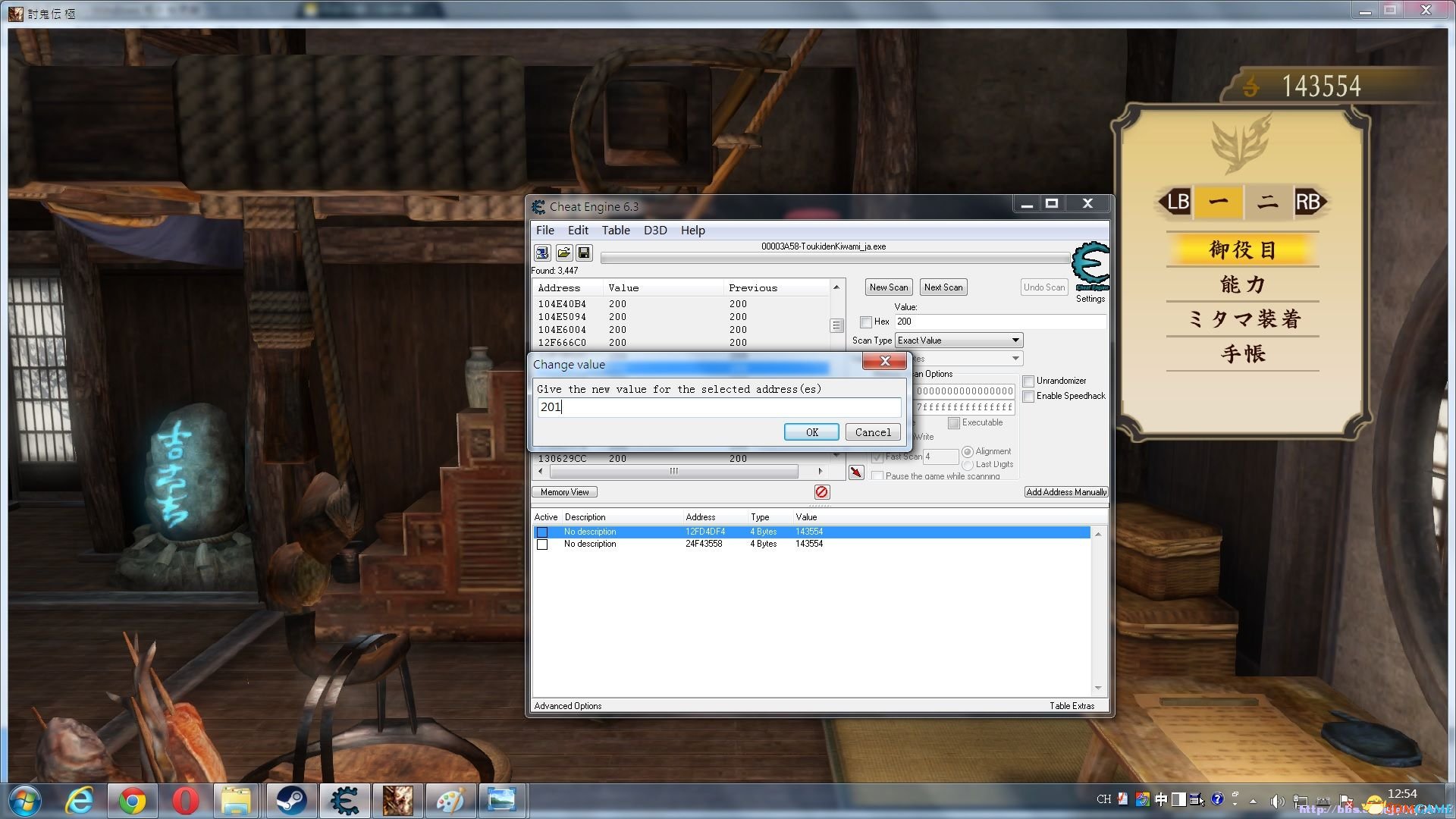Image resolution: width=1456 pixels, height=819 pixels.
Task: Open Internet Explorer from the taskbar
Action: pyautogui.click(x=80, y=801)
